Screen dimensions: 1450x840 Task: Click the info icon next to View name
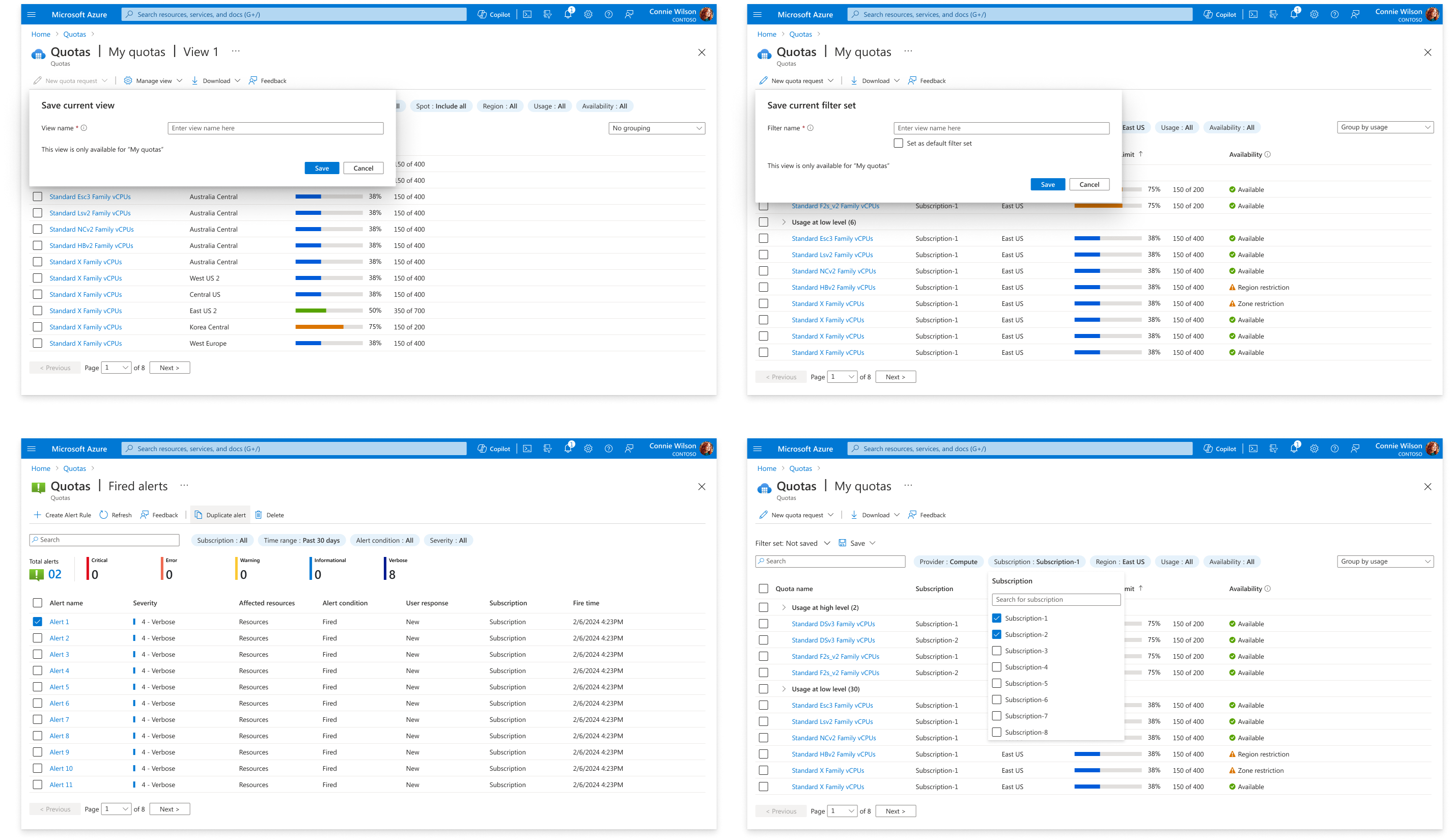pos(84,128)
